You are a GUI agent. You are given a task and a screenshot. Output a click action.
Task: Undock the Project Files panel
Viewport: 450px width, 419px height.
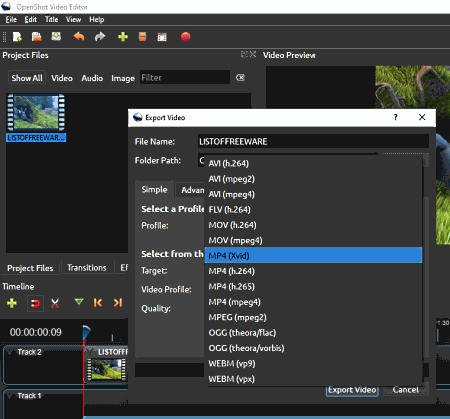pyautogui.click(x=244, y=54)
